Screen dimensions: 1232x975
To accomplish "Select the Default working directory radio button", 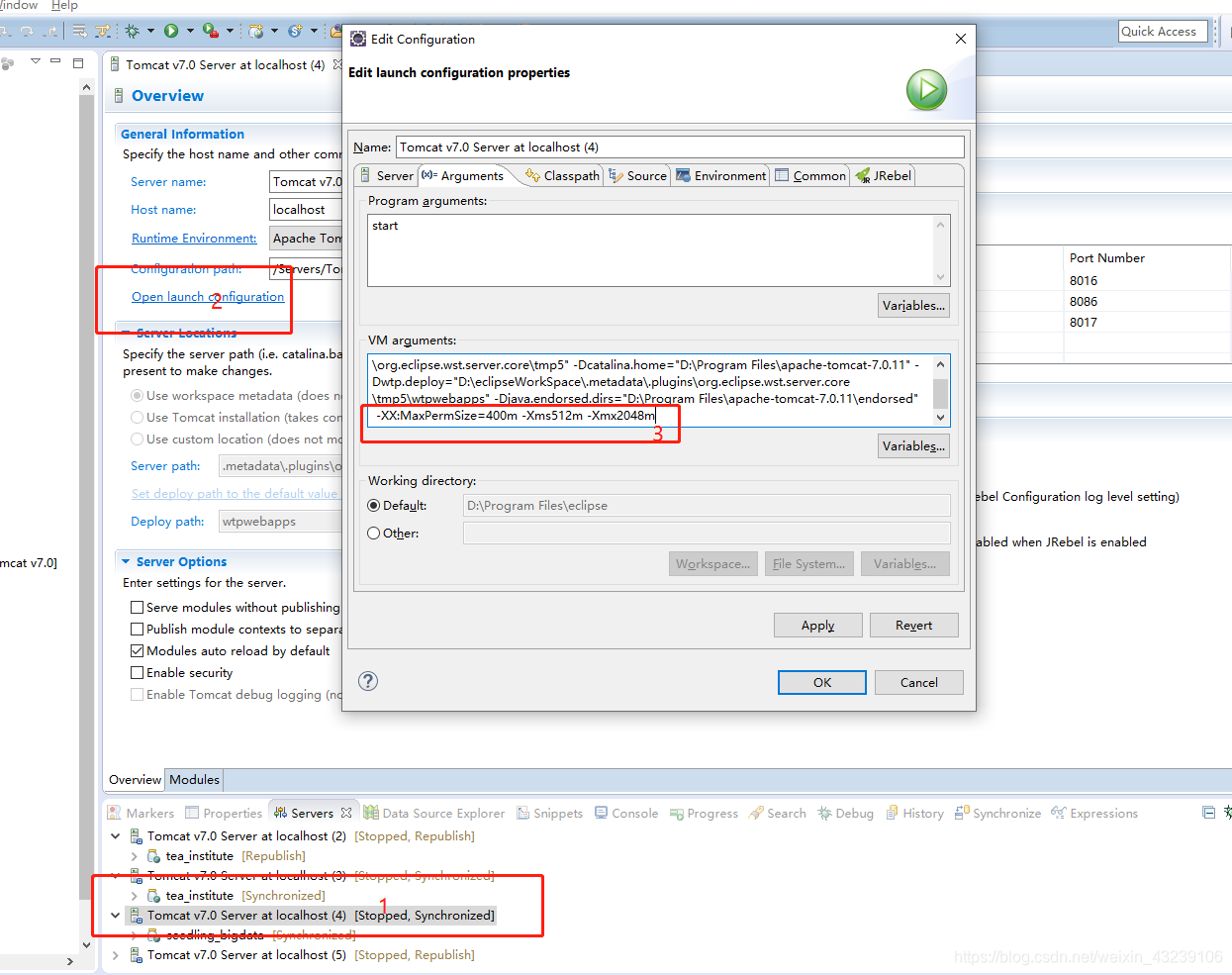I will (373, 506).
